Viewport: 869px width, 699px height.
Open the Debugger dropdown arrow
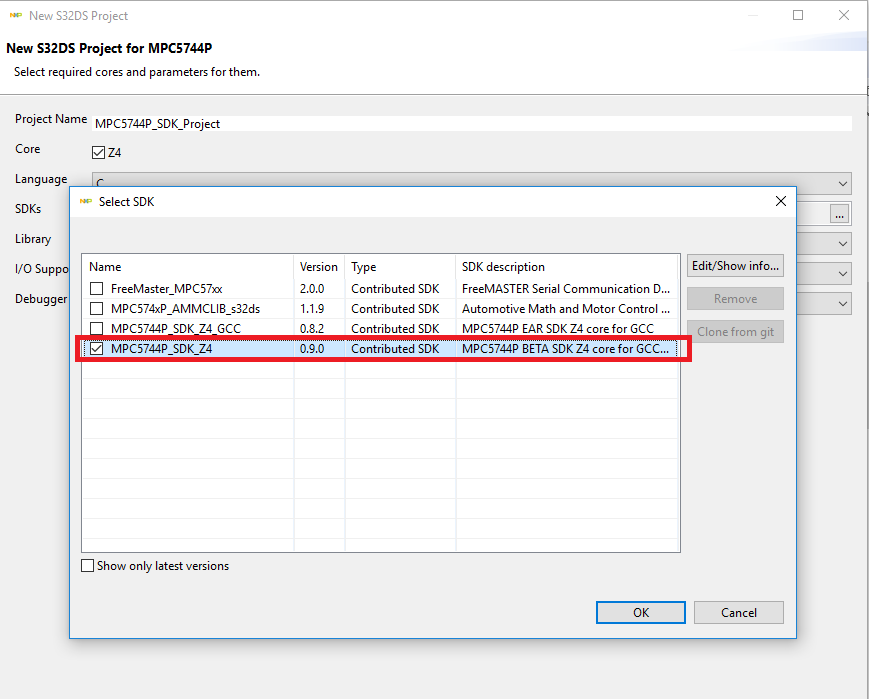tap(843, 303)
